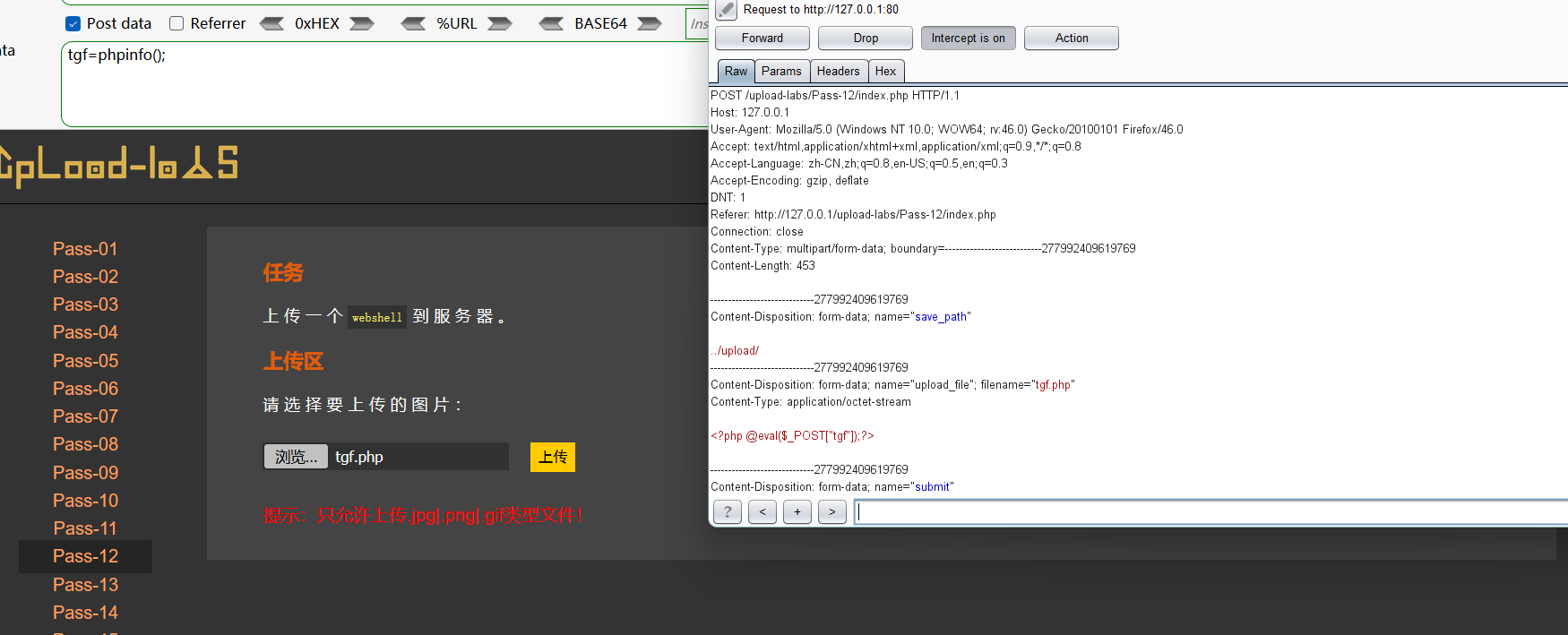Click the filename="tgf.php" Content-Disposition line

892,384
